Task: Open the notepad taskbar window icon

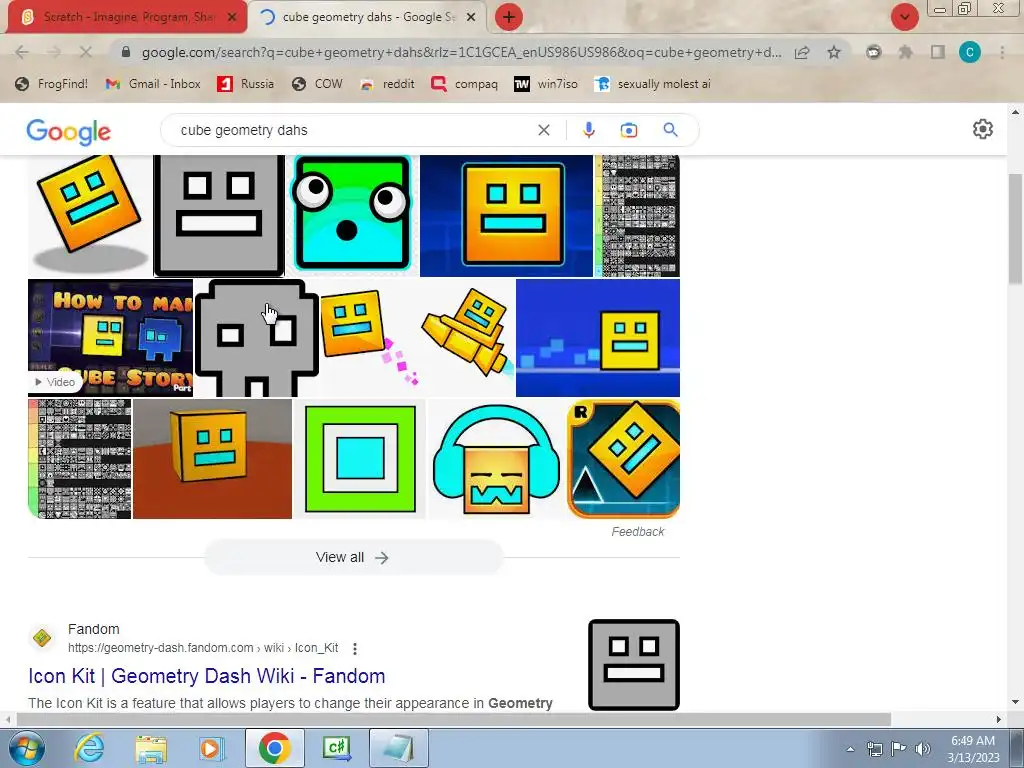Action: (398, 748)
